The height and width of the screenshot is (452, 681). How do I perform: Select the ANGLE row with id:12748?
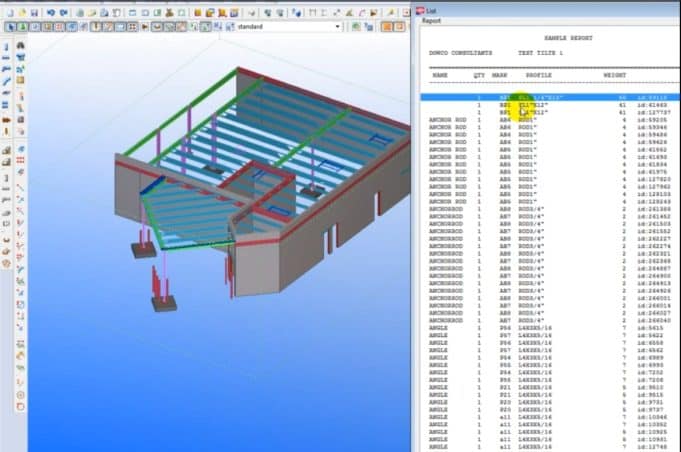click(x=550, y=446)
